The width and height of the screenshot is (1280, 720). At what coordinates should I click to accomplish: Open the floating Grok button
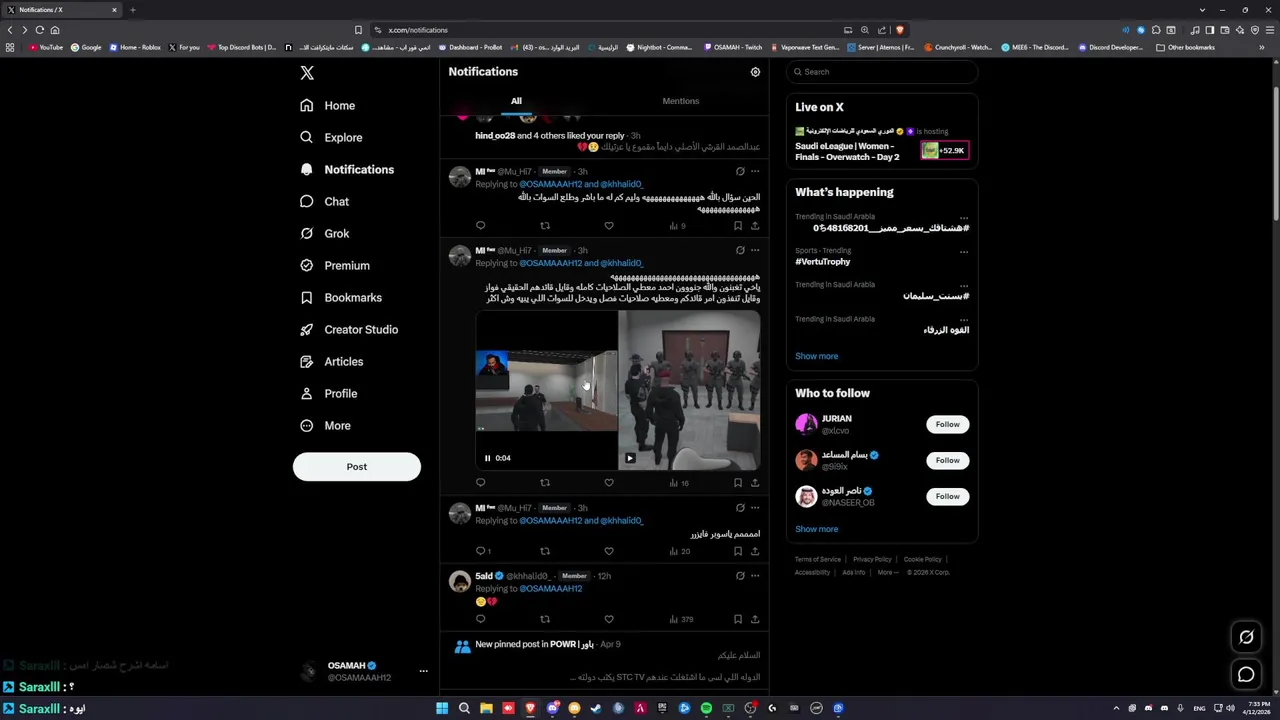1246,637
